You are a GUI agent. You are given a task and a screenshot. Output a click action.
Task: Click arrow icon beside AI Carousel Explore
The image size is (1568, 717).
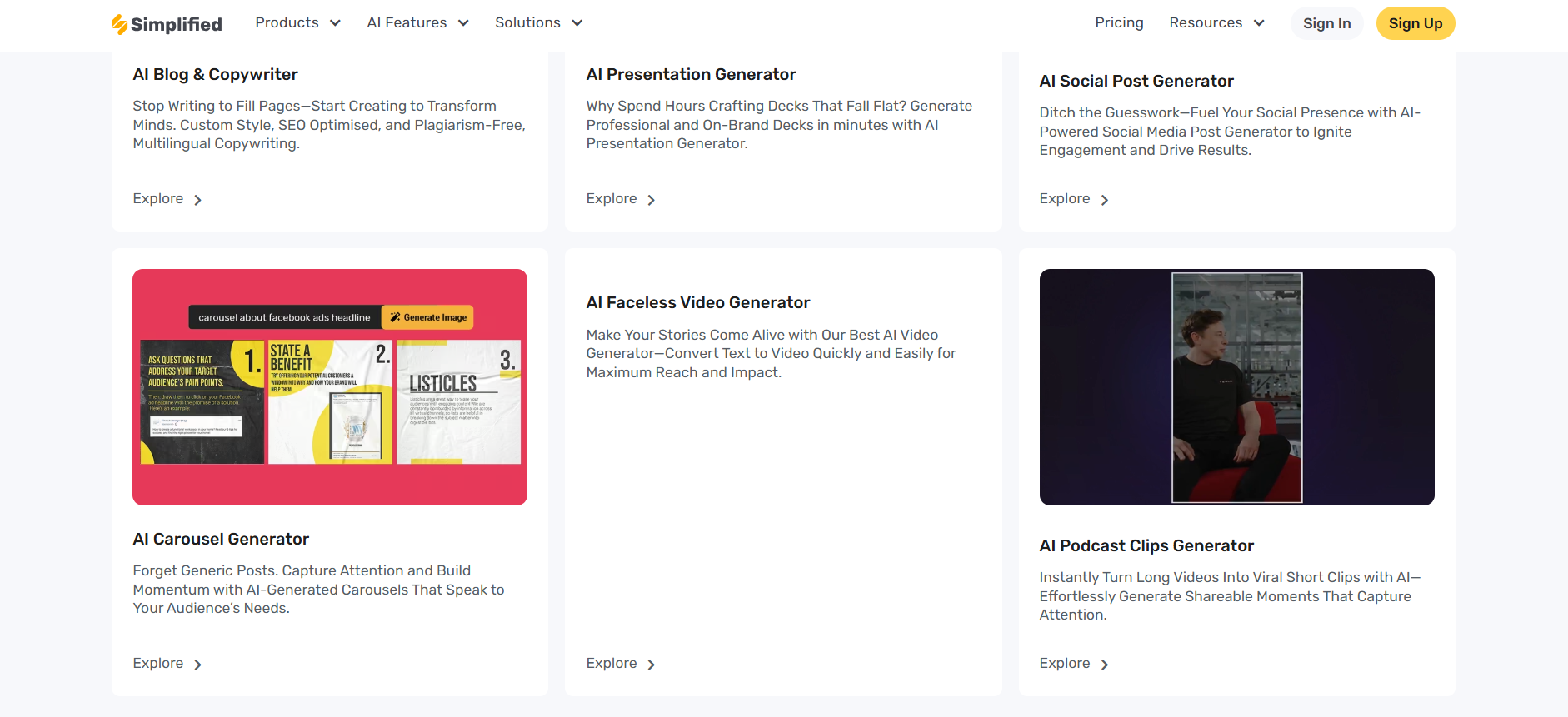[x=197, y=665]
